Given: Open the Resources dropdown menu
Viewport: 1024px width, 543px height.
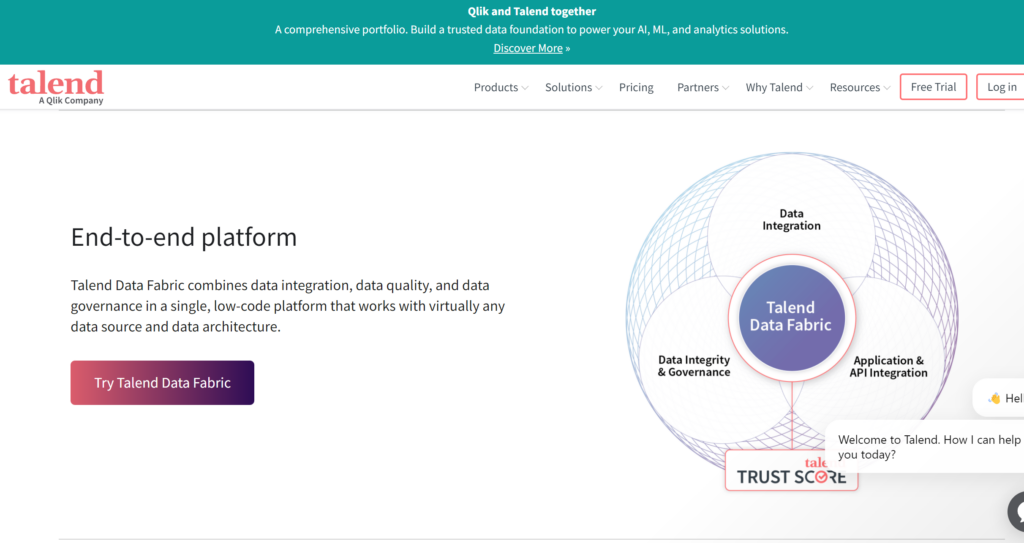Looking at the screenshot, I should pos(860,88).
